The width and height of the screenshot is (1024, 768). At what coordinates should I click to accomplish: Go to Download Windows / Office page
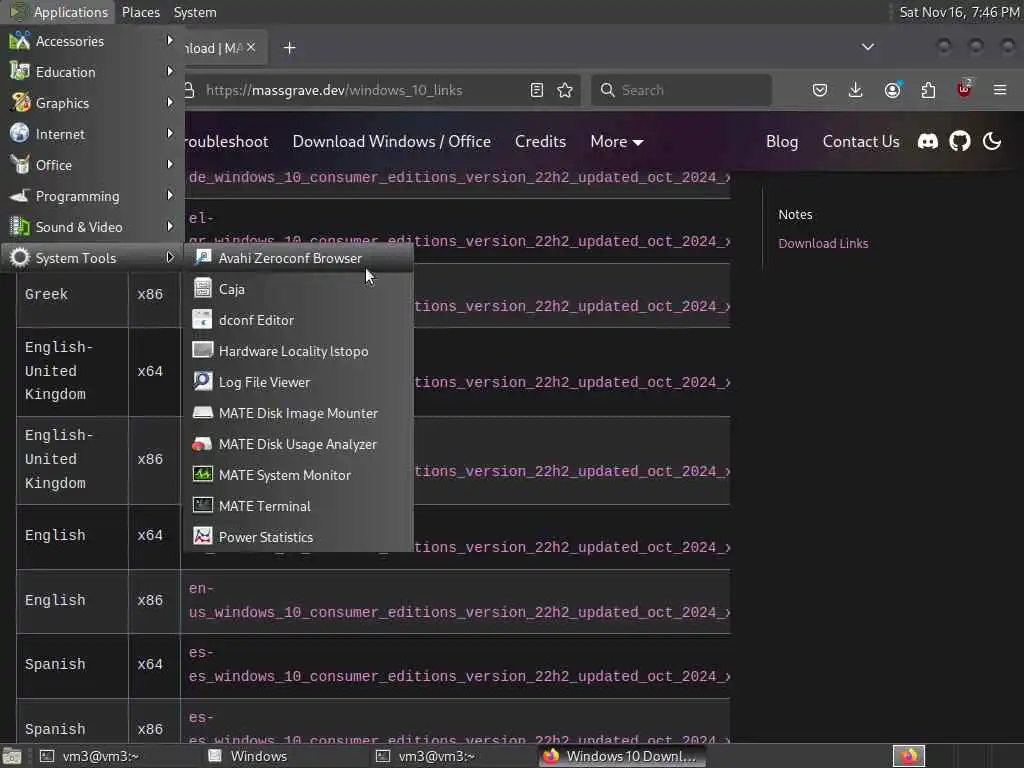392,142
